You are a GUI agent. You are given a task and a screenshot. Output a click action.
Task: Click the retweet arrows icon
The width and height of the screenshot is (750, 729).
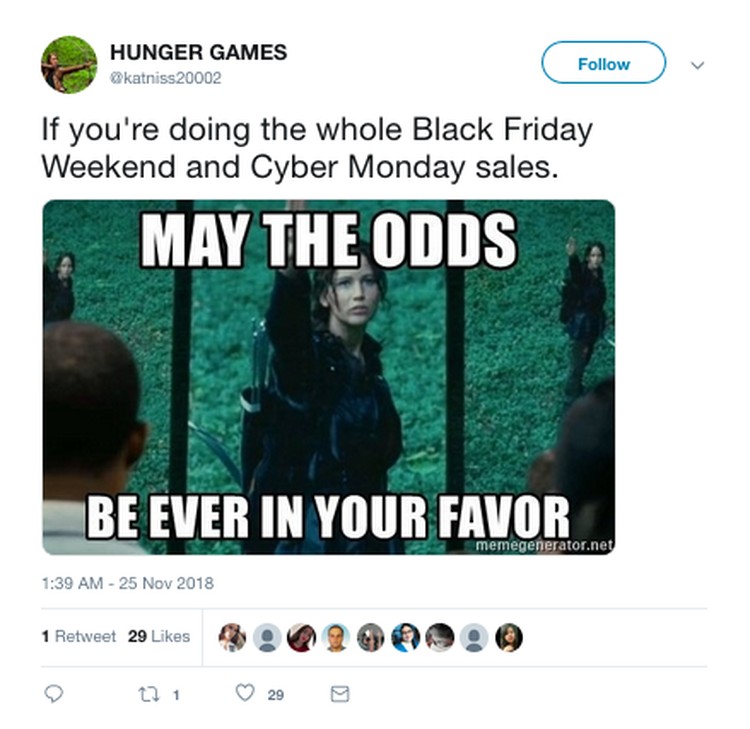(x=148, y=694)
